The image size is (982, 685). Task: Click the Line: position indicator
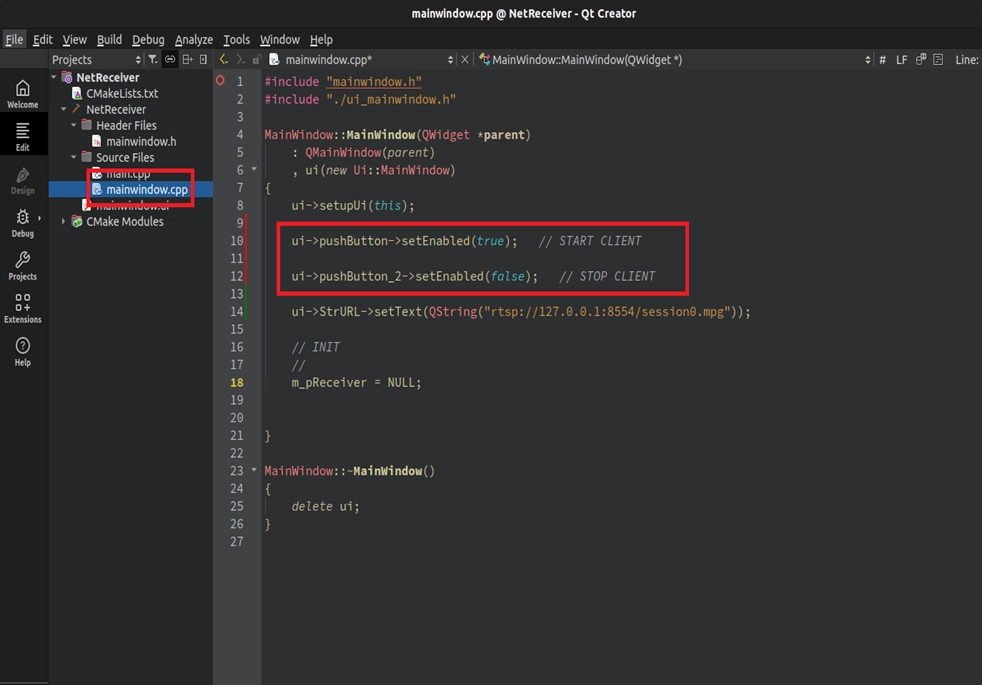pos(966,60)
